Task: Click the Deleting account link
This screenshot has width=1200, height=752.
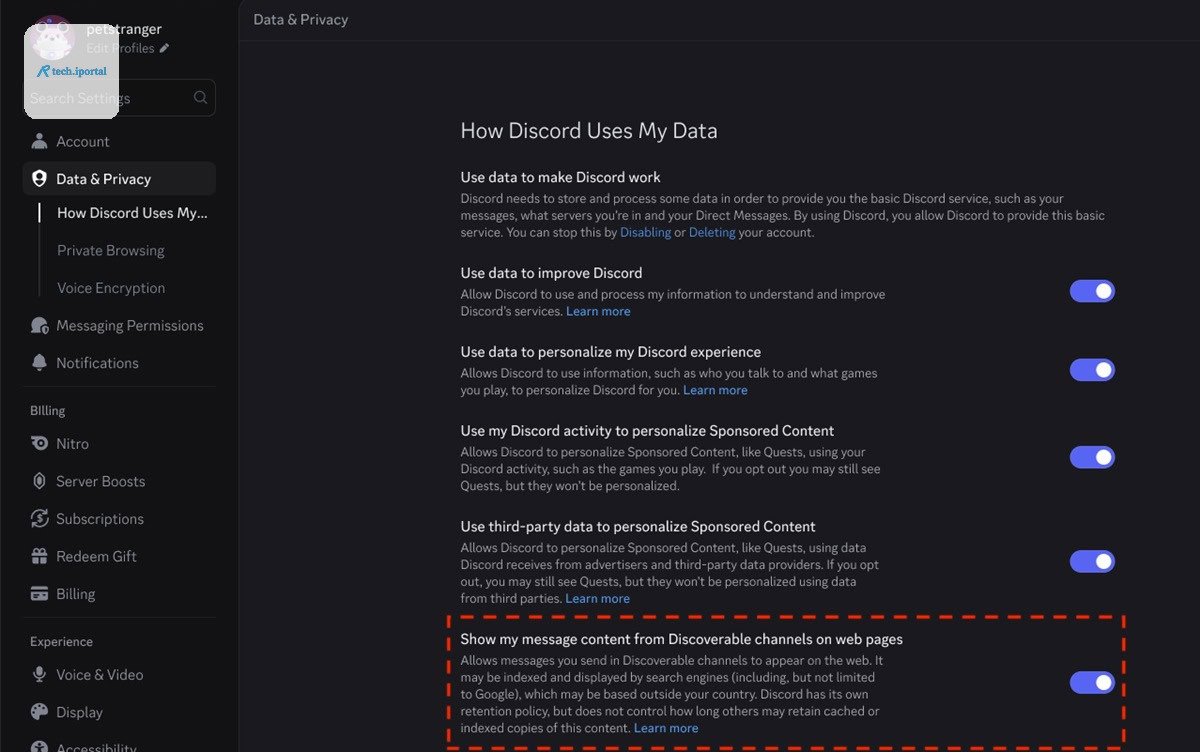Action: [712, 232]
